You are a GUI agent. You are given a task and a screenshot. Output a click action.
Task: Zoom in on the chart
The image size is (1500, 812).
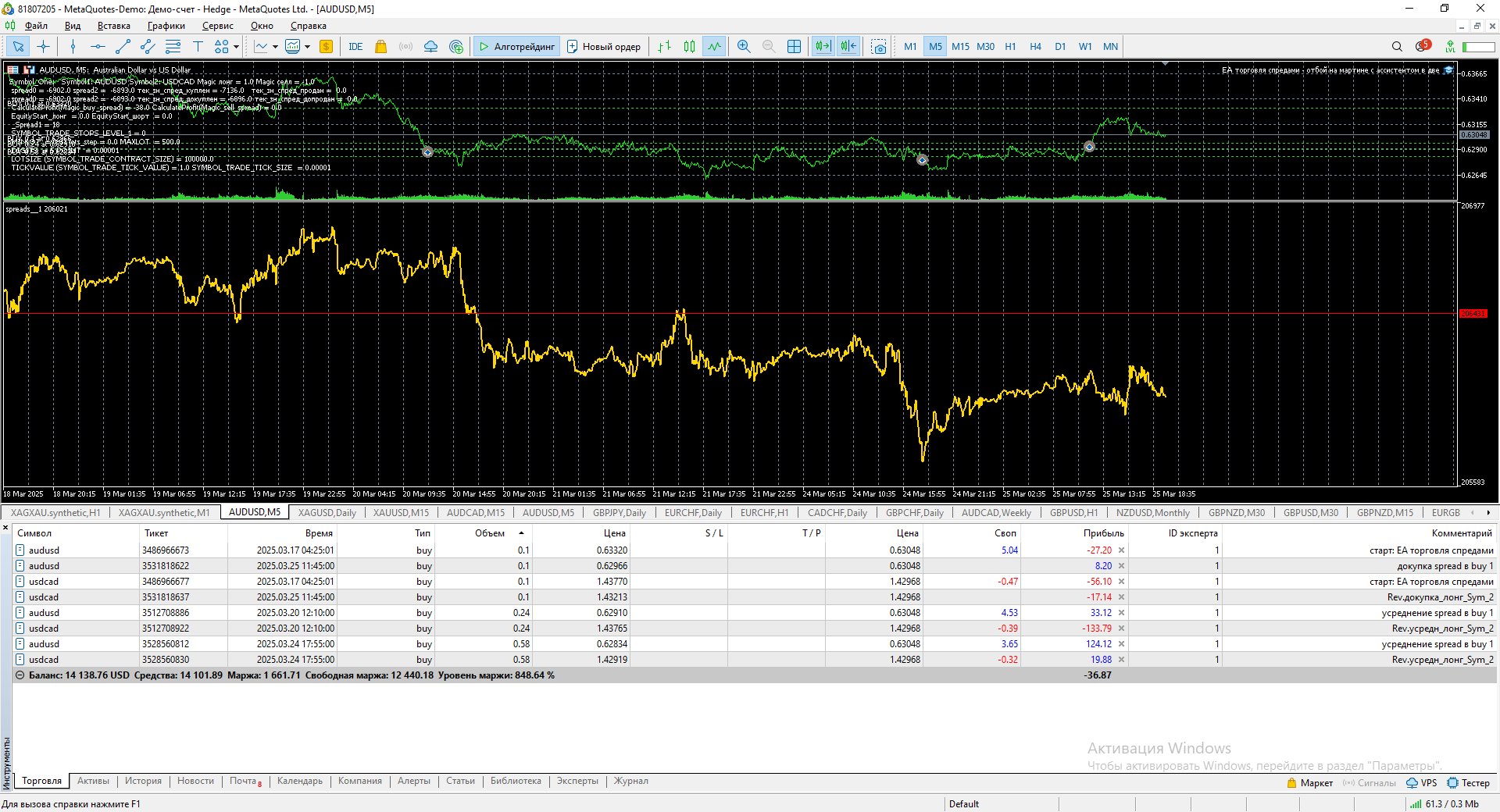click(x=744, y=47)
